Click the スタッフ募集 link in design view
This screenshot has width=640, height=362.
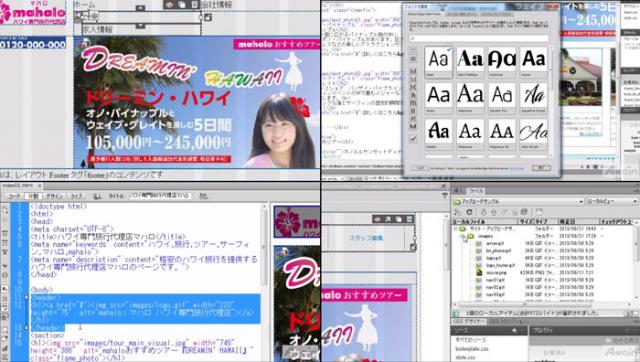coord(366,238)
